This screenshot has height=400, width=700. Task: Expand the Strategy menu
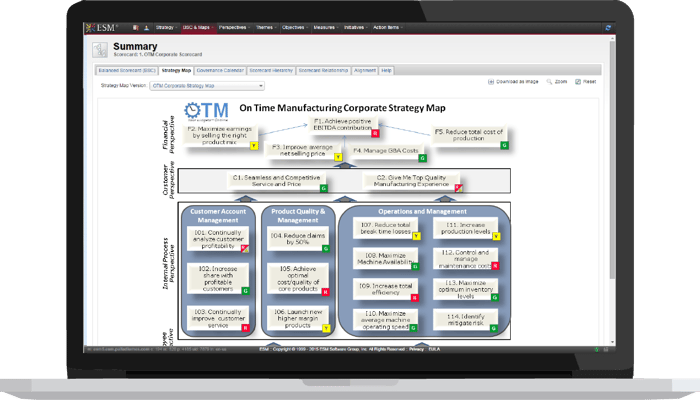point(166,28)
